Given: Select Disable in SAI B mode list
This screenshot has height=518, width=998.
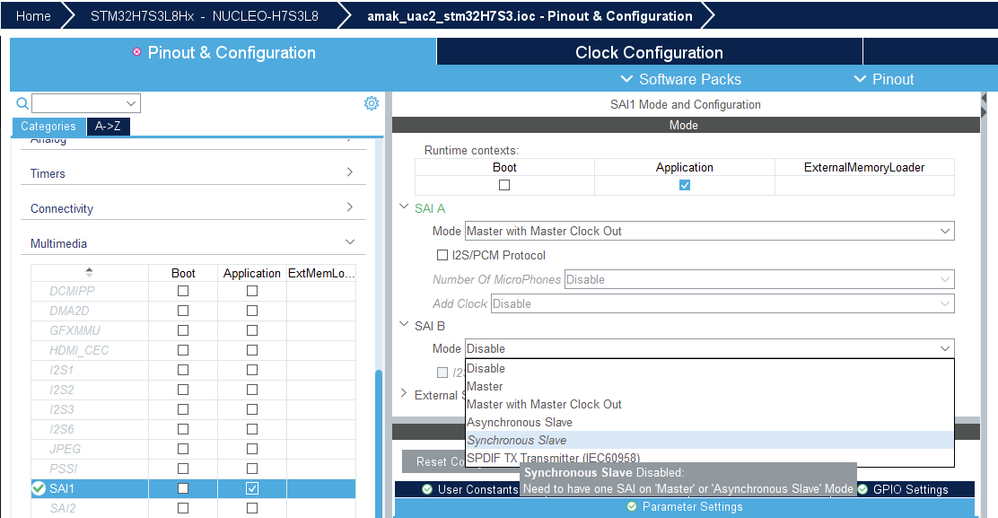Looking at the screenshot, I should coord(710,368).
